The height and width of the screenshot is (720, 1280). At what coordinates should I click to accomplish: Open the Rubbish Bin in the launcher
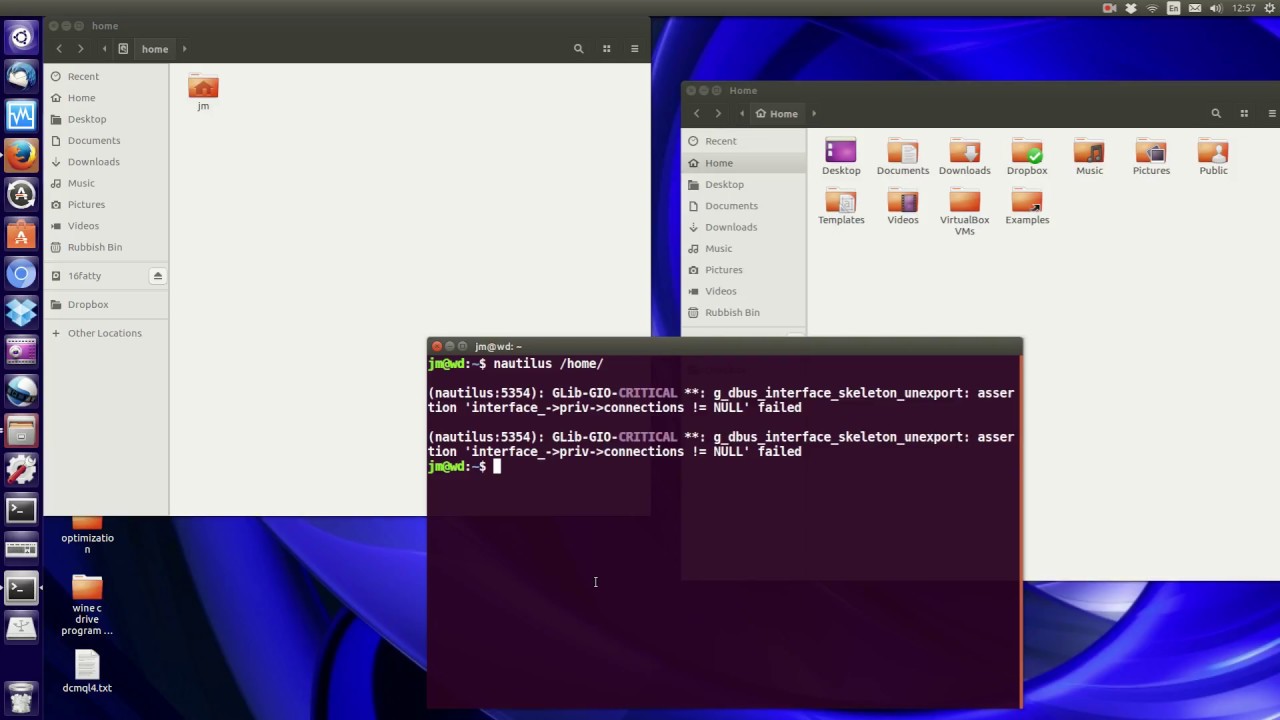coord(21,697)
